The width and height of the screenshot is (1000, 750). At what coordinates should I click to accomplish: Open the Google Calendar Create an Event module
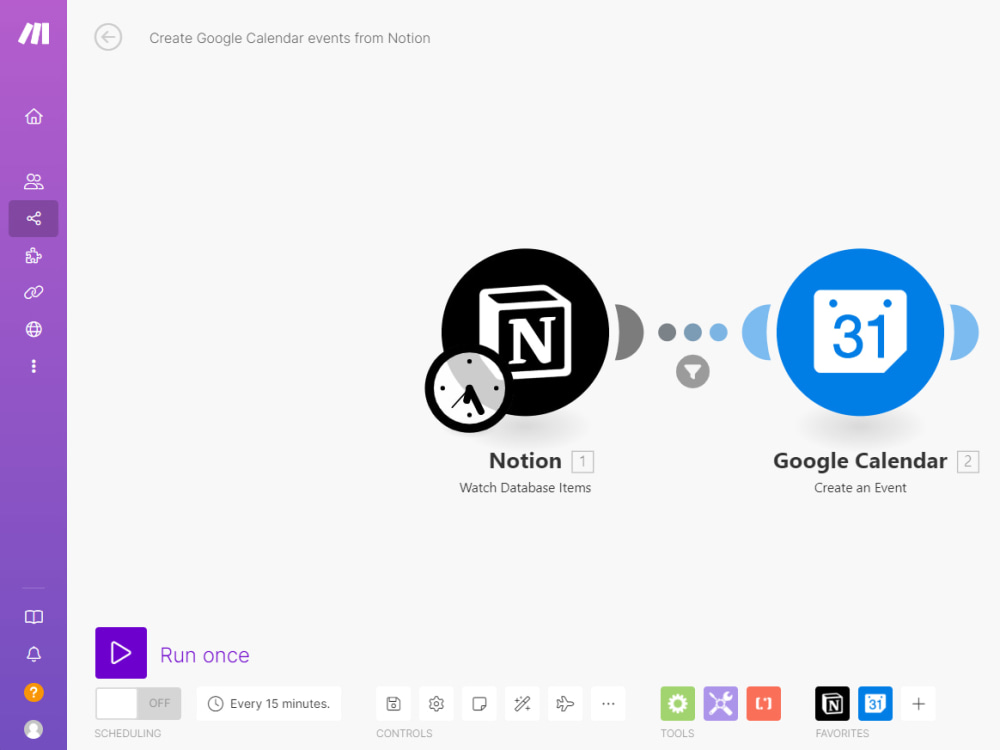(860, 332)
